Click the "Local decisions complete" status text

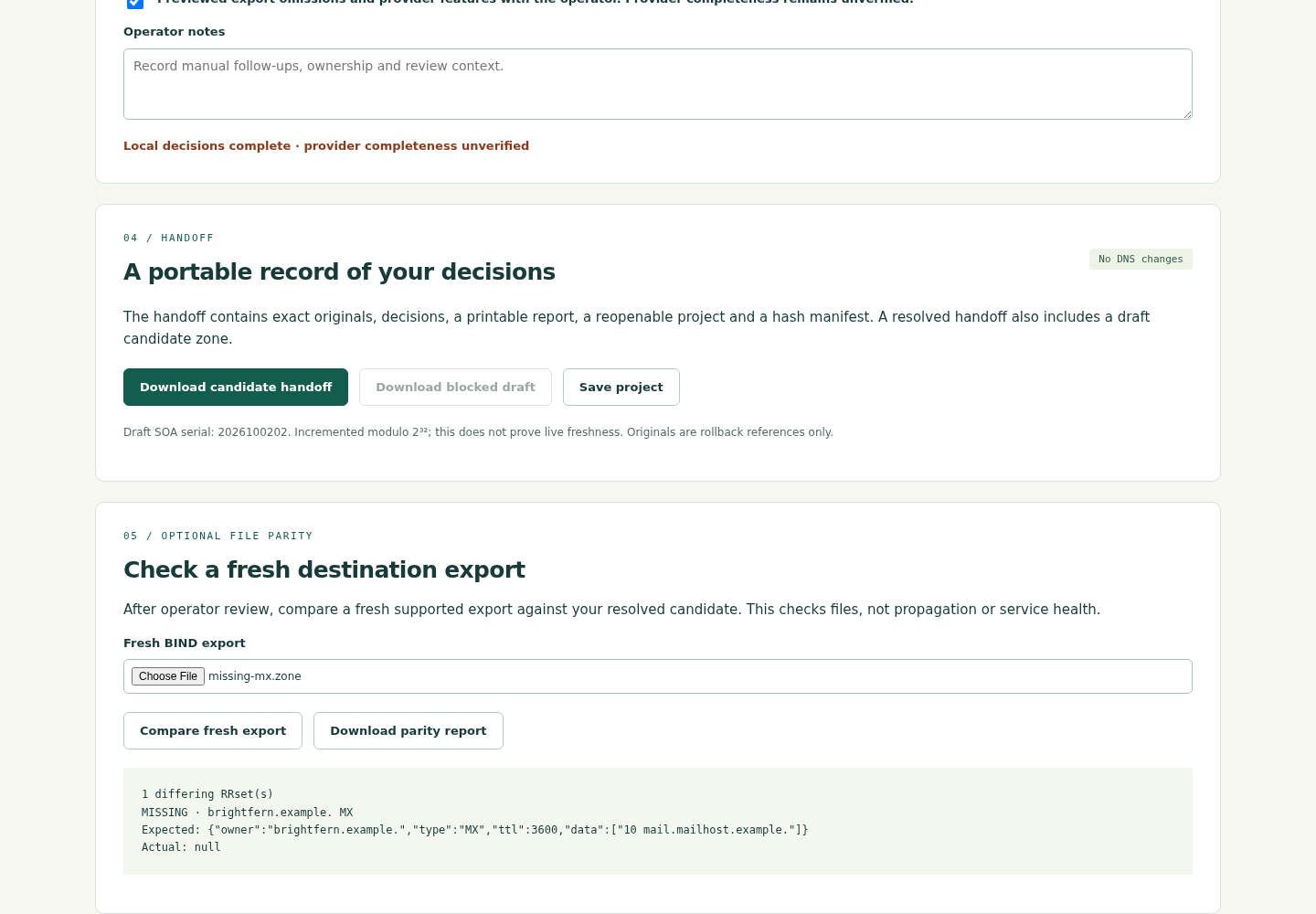326,145
